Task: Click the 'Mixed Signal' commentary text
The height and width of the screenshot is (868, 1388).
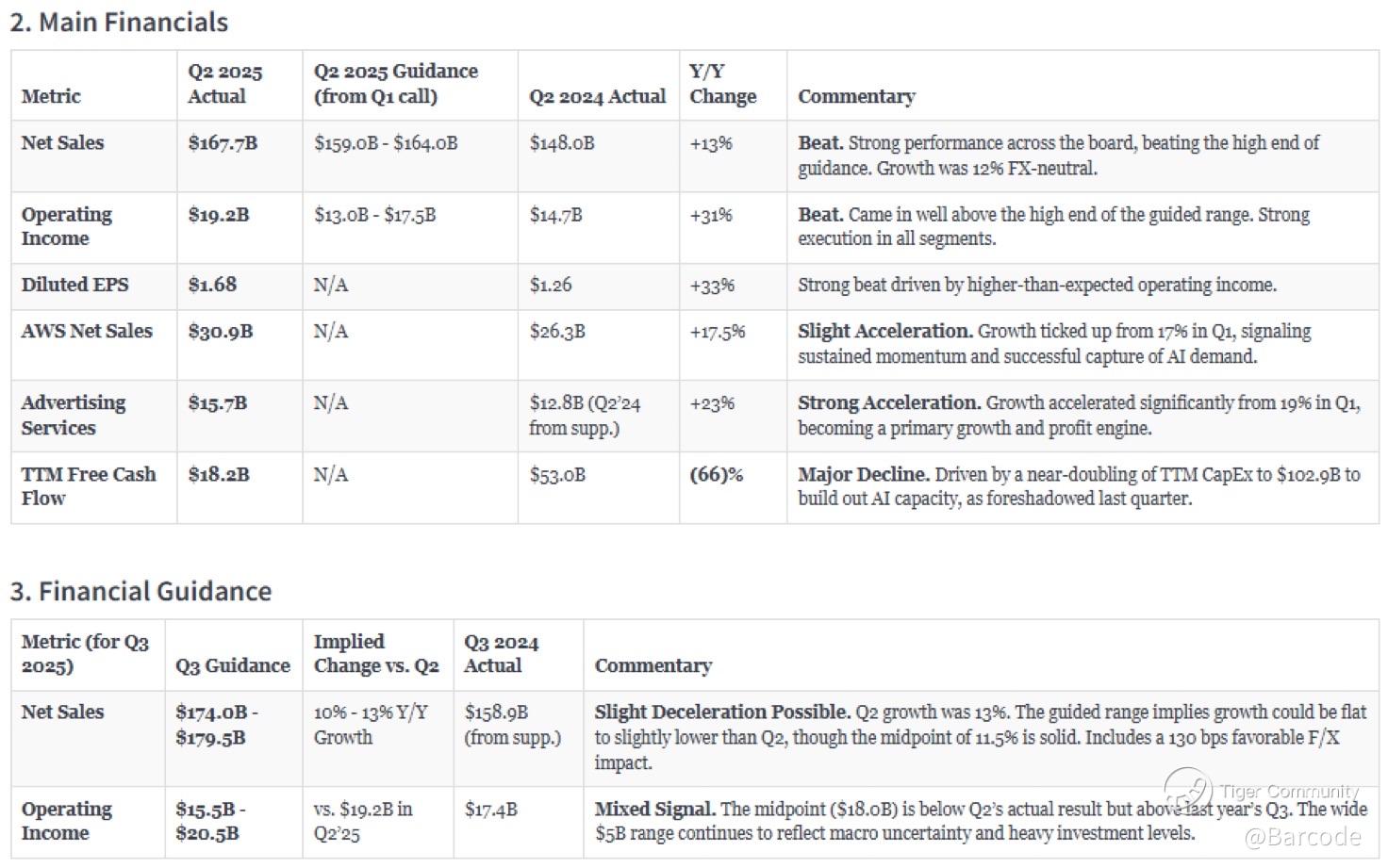Action: pyautogui.click(x=654, y=809)
